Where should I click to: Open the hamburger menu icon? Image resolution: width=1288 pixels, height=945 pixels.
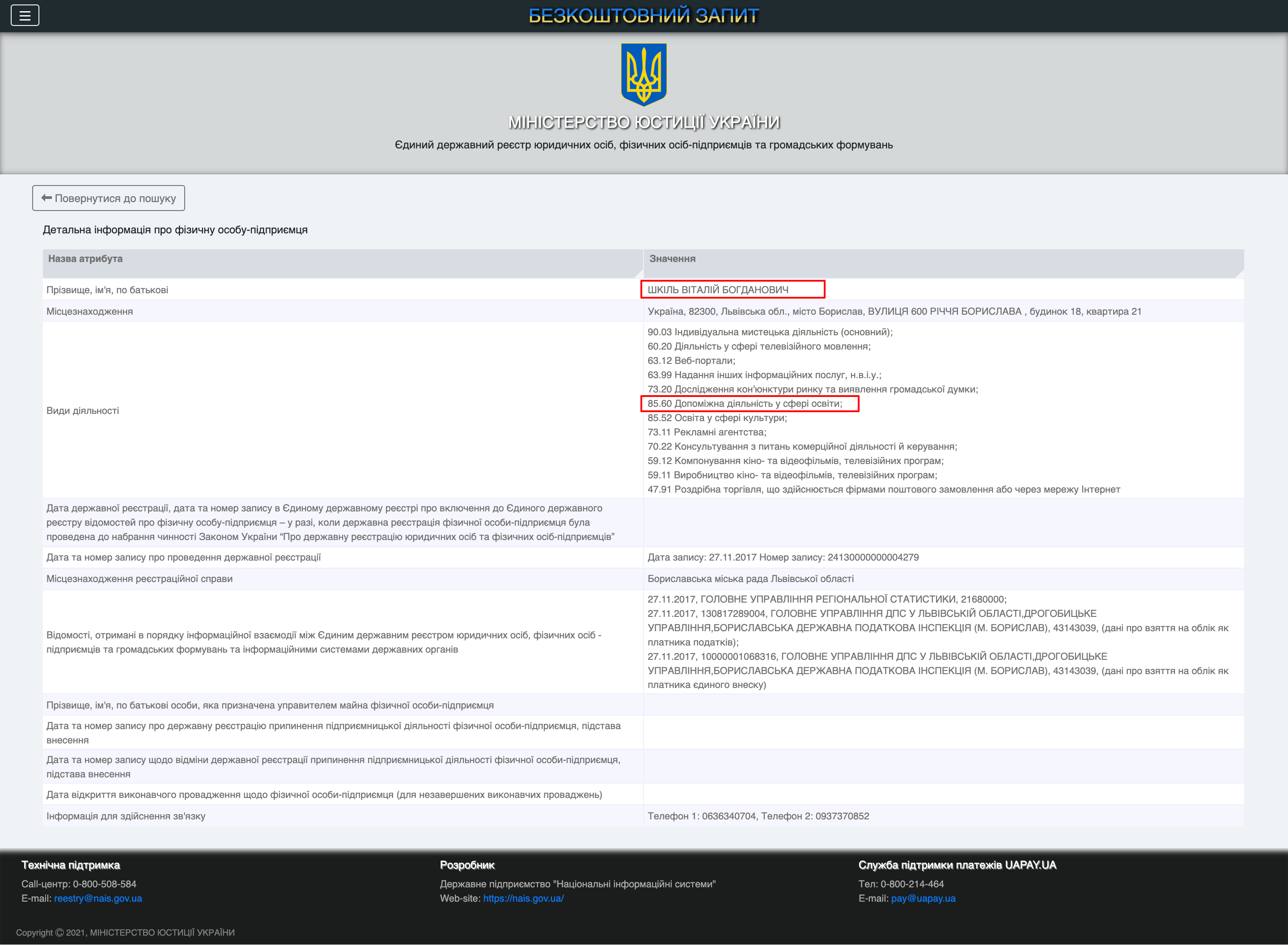click(25, 16)
